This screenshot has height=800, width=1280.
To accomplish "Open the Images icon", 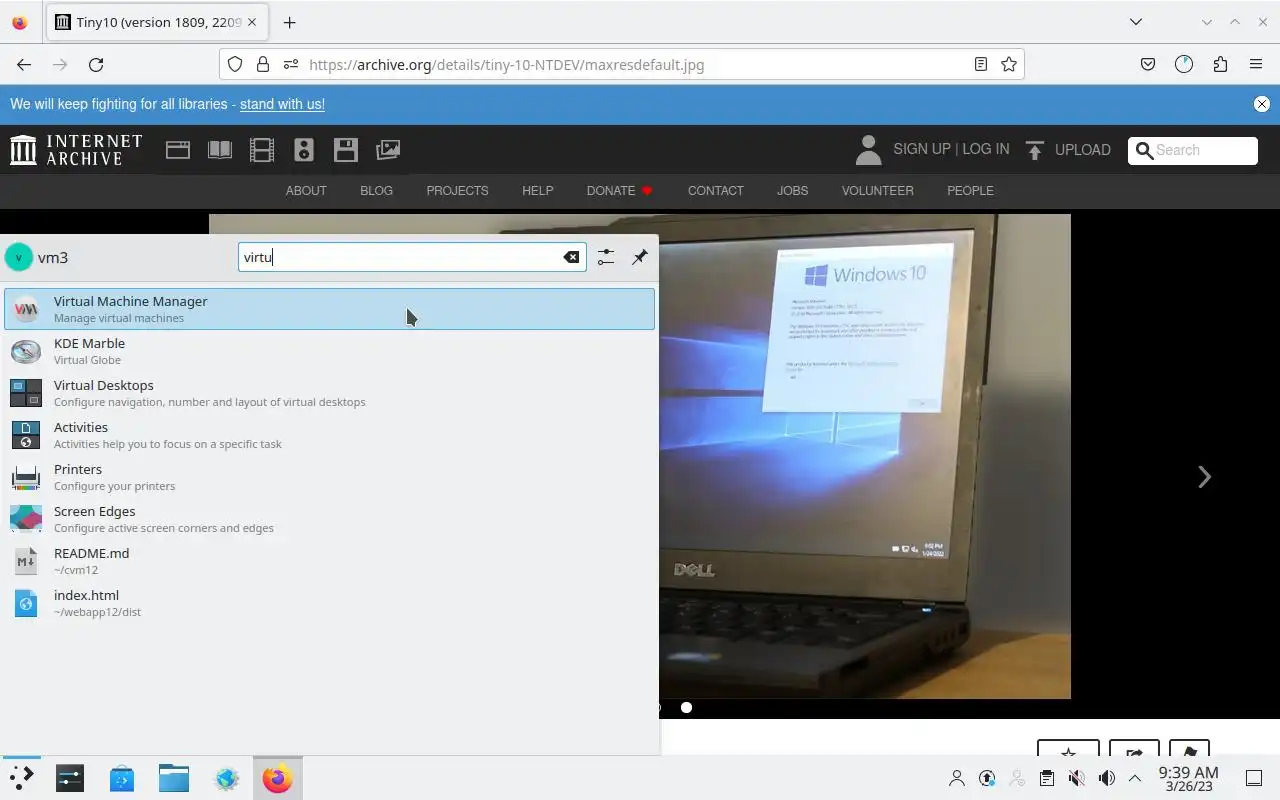I will point(388,150).
